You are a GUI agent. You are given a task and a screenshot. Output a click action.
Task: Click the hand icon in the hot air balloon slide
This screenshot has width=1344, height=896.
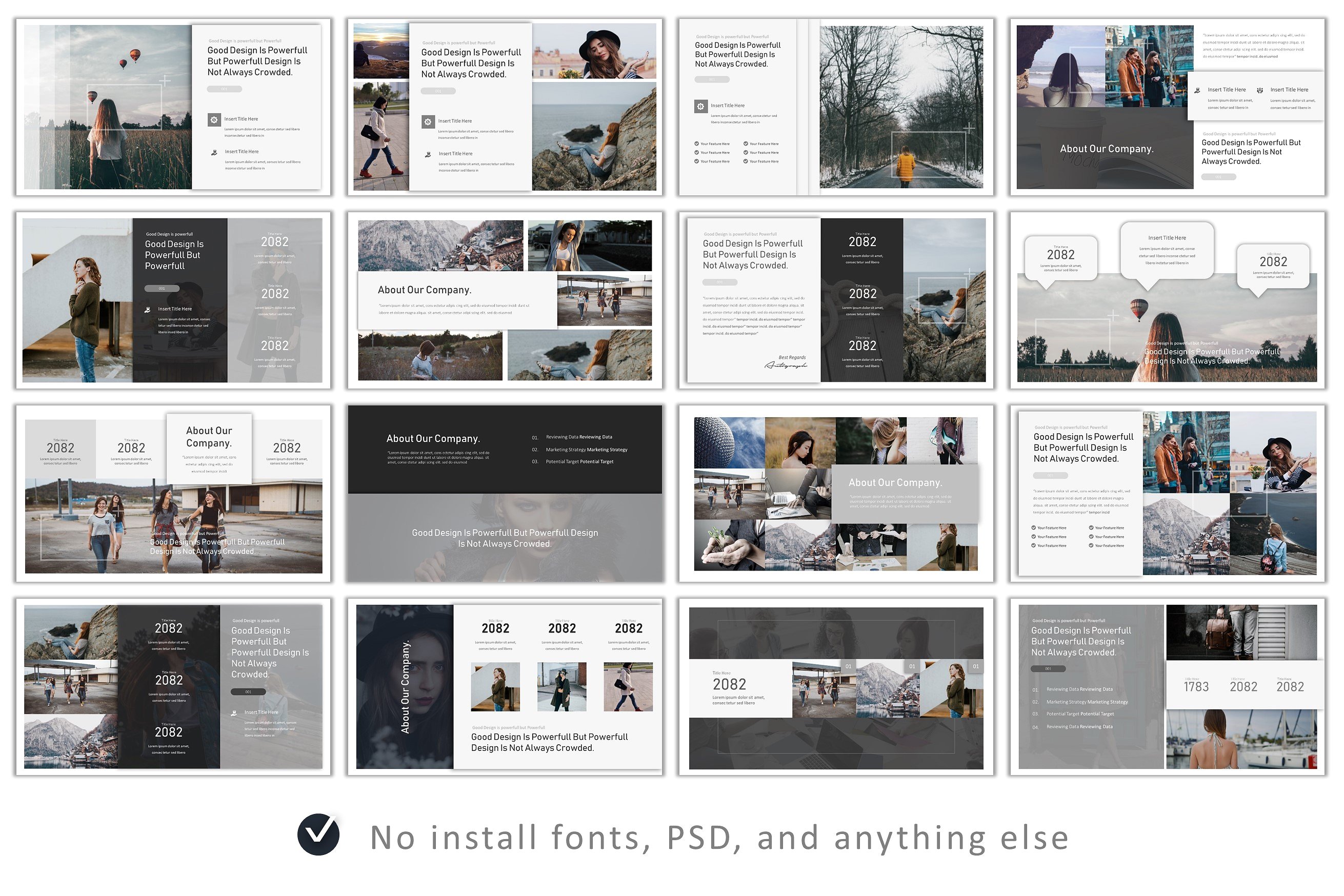(x=214, y=153)
